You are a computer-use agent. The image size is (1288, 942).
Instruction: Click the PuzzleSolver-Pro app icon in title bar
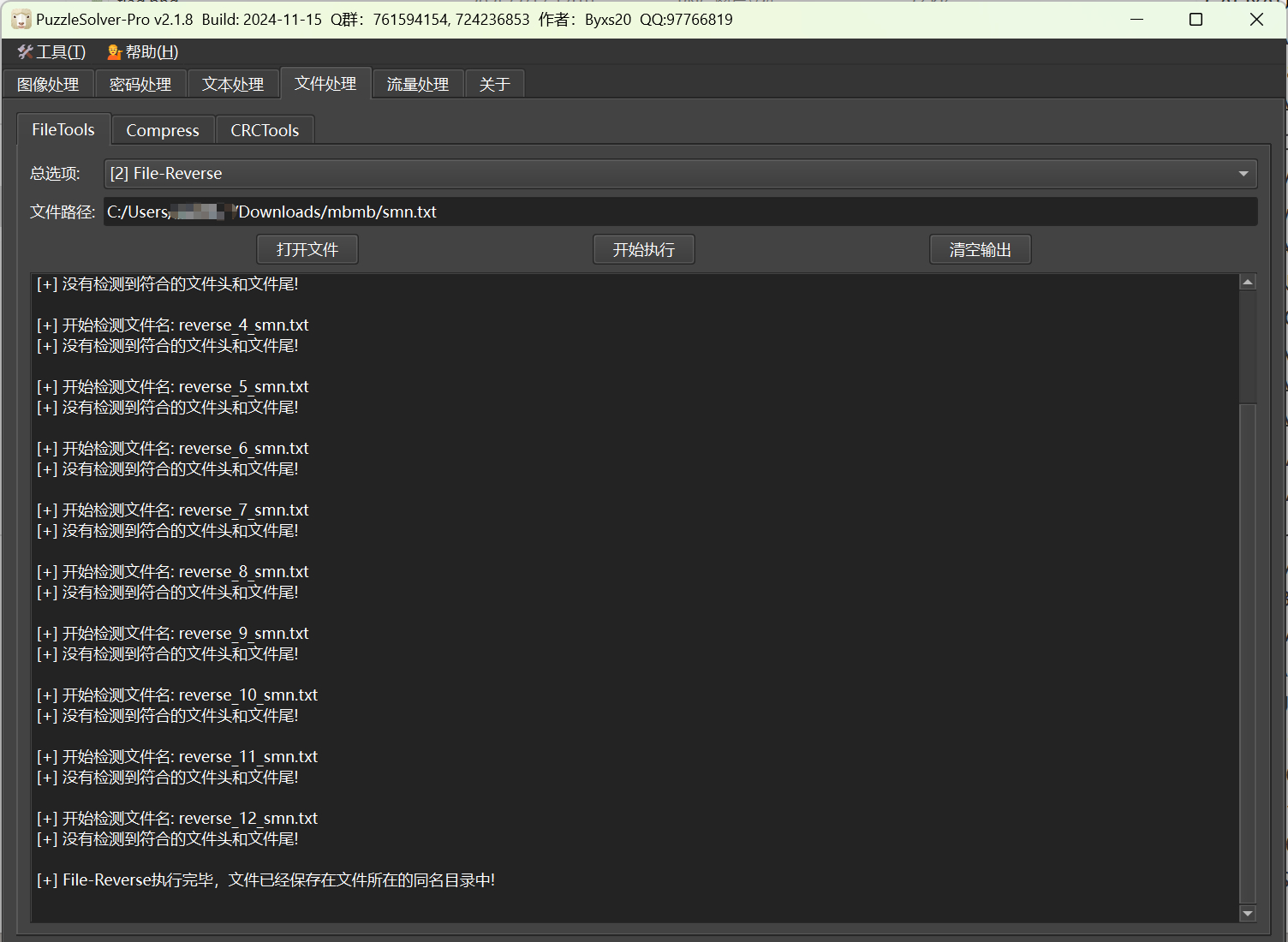click(21, 20)
